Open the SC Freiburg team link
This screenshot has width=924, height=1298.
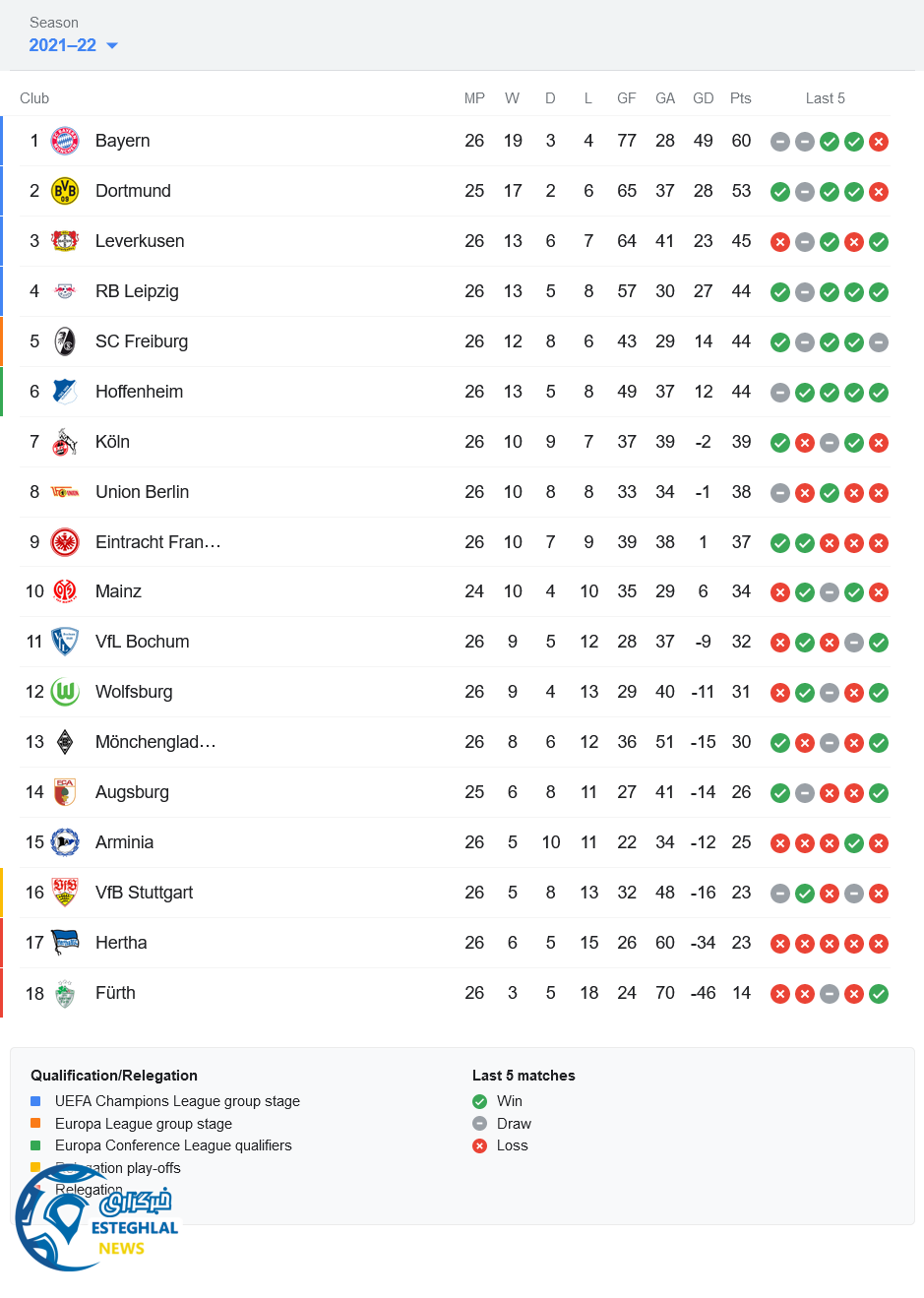pyautogui.click(x=142, y=341)
